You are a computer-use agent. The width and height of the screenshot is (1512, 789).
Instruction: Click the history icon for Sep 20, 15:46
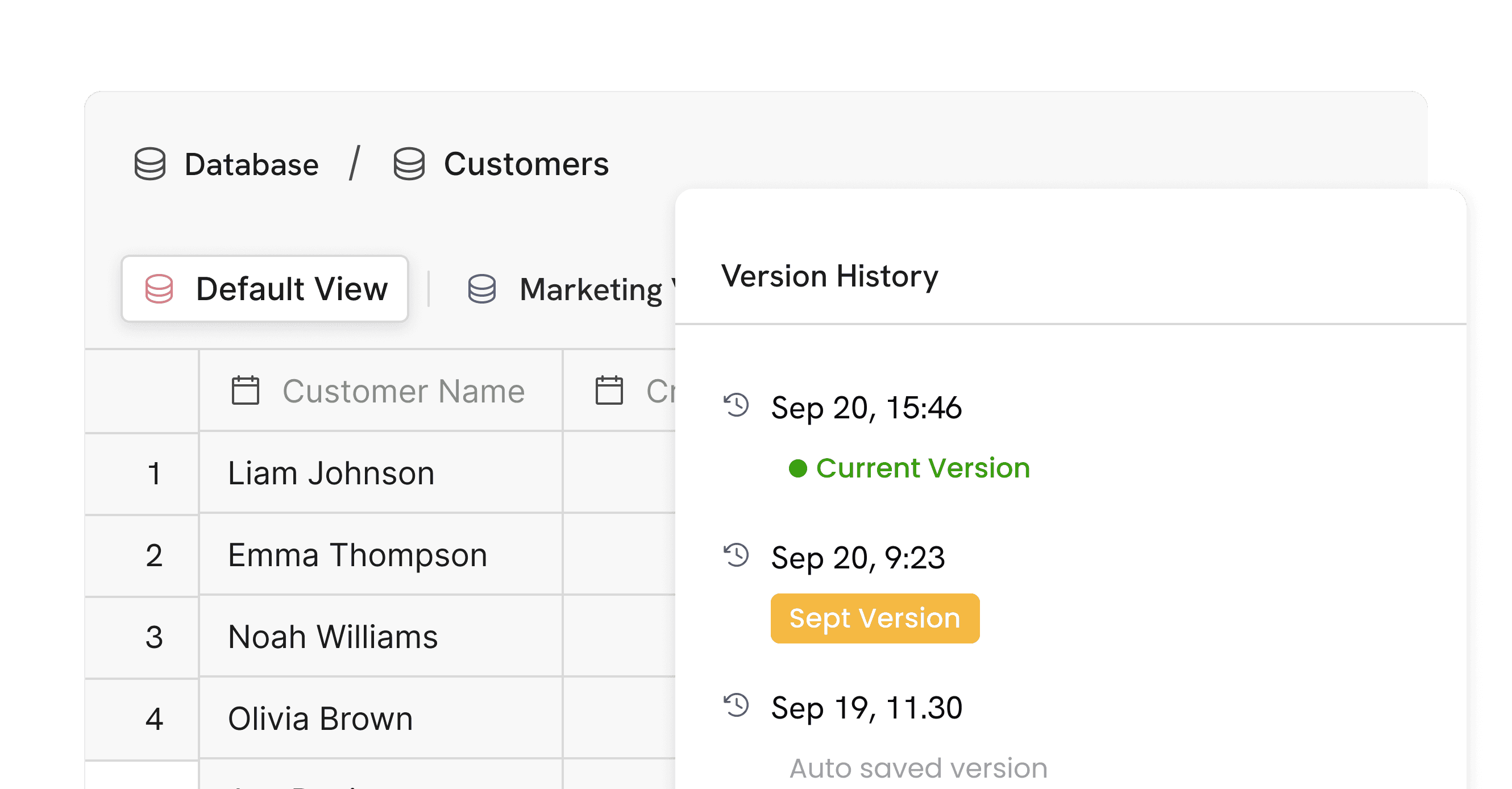click(736, 405)
